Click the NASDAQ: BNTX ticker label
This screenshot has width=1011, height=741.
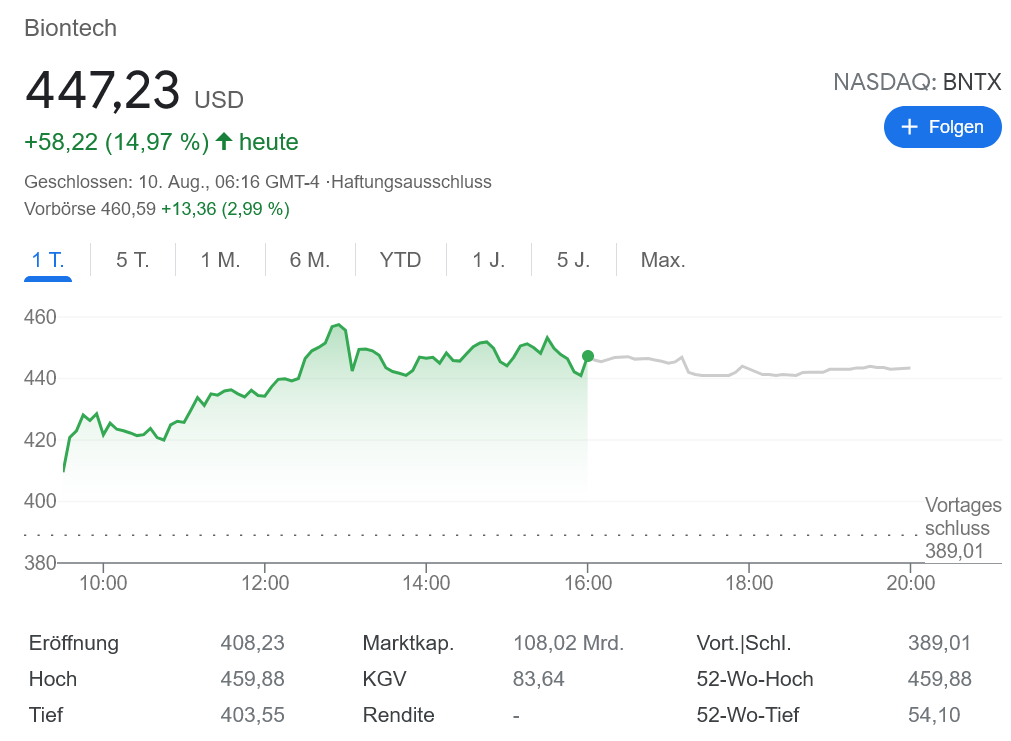pyautogui.click(x=917, y=82)
